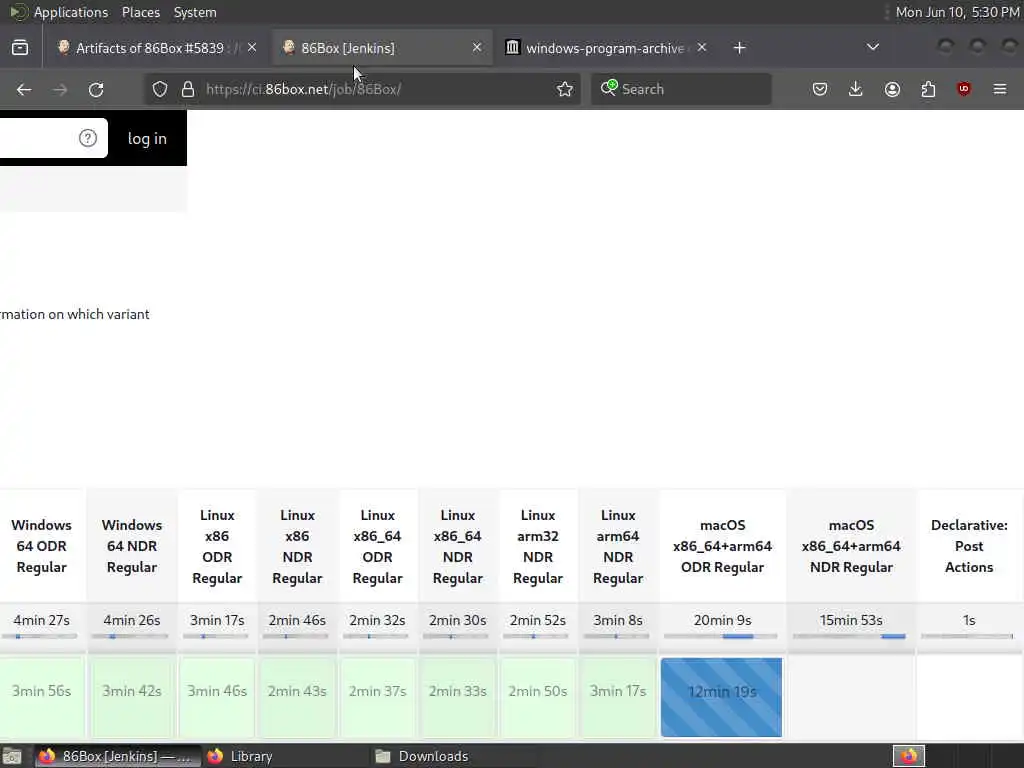
Task: Open Linux x86 NDR Regular 2min 43s stage
Action: pos(297,697)
